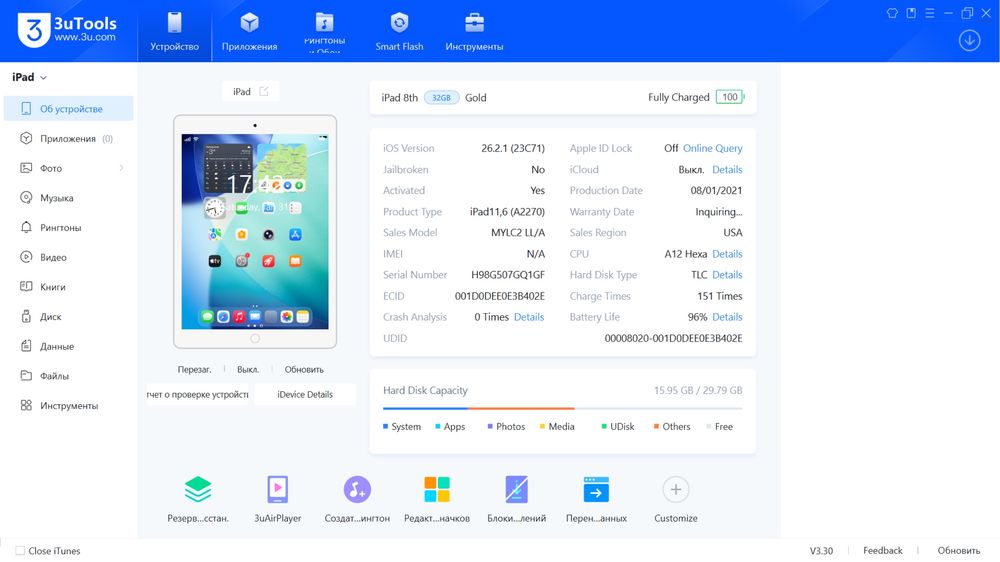1000x562 pixels.
Task: Click the Apps legend color square
Action: click(438, 426)
